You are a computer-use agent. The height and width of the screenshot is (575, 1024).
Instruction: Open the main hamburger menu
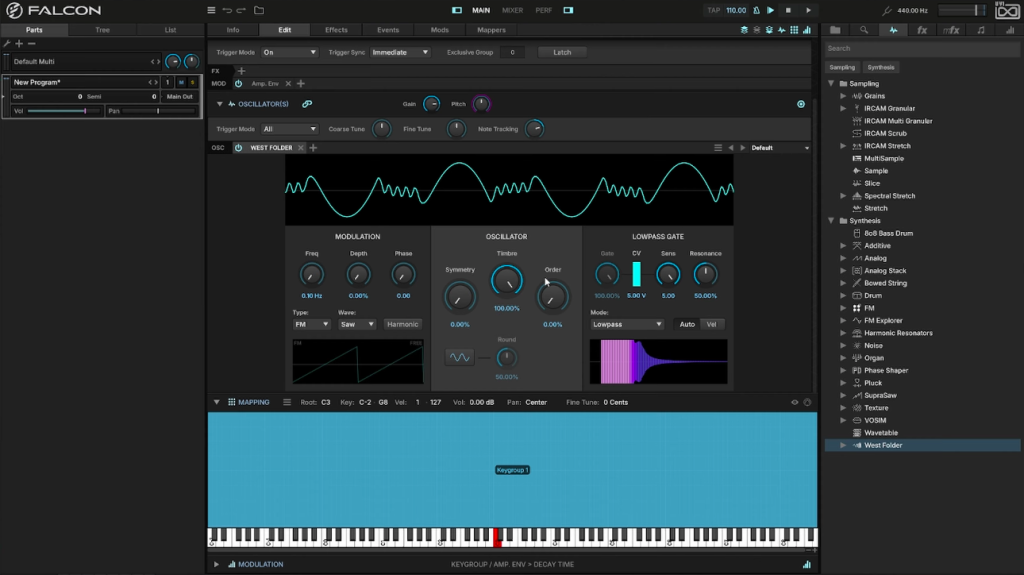[x=211, y=10]
